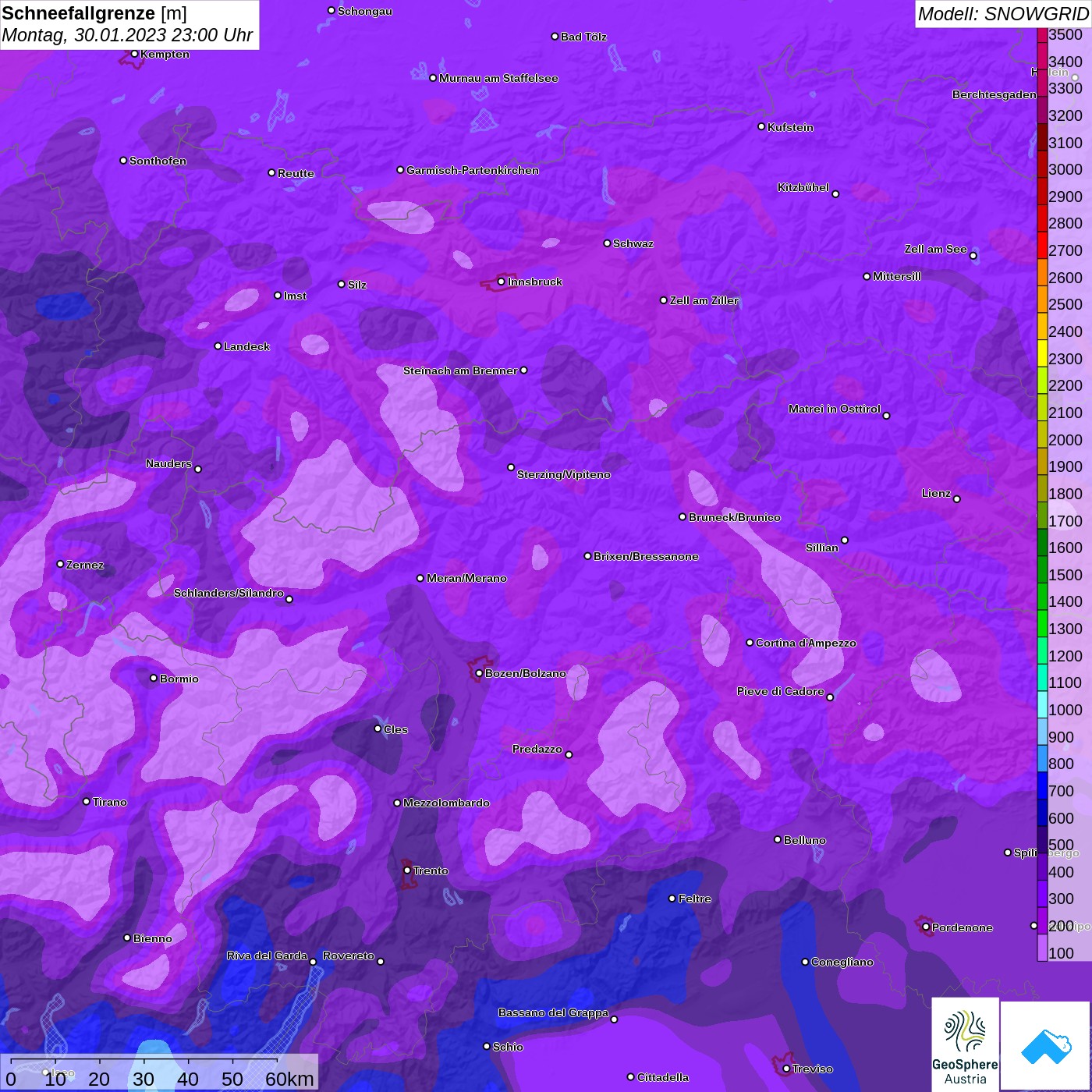
Task: Click the Bienno label
Action: tap(153, 938)
